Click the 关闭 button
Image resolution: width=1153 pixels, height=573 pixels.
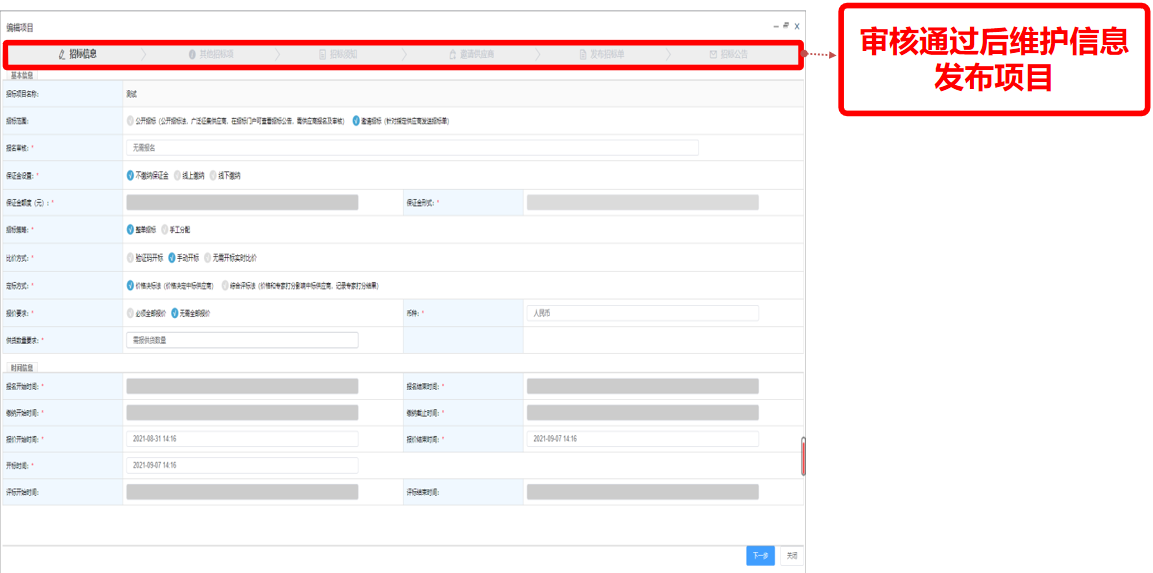tap(791, 556)
